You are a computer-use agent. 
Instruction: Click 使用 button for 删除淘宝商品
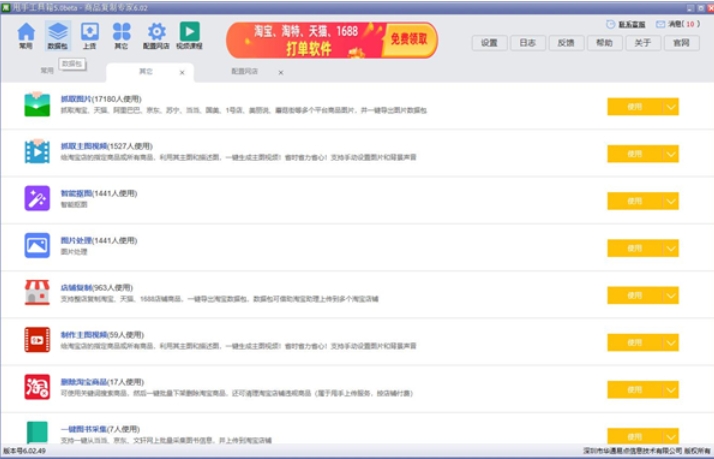coord(635,390)
